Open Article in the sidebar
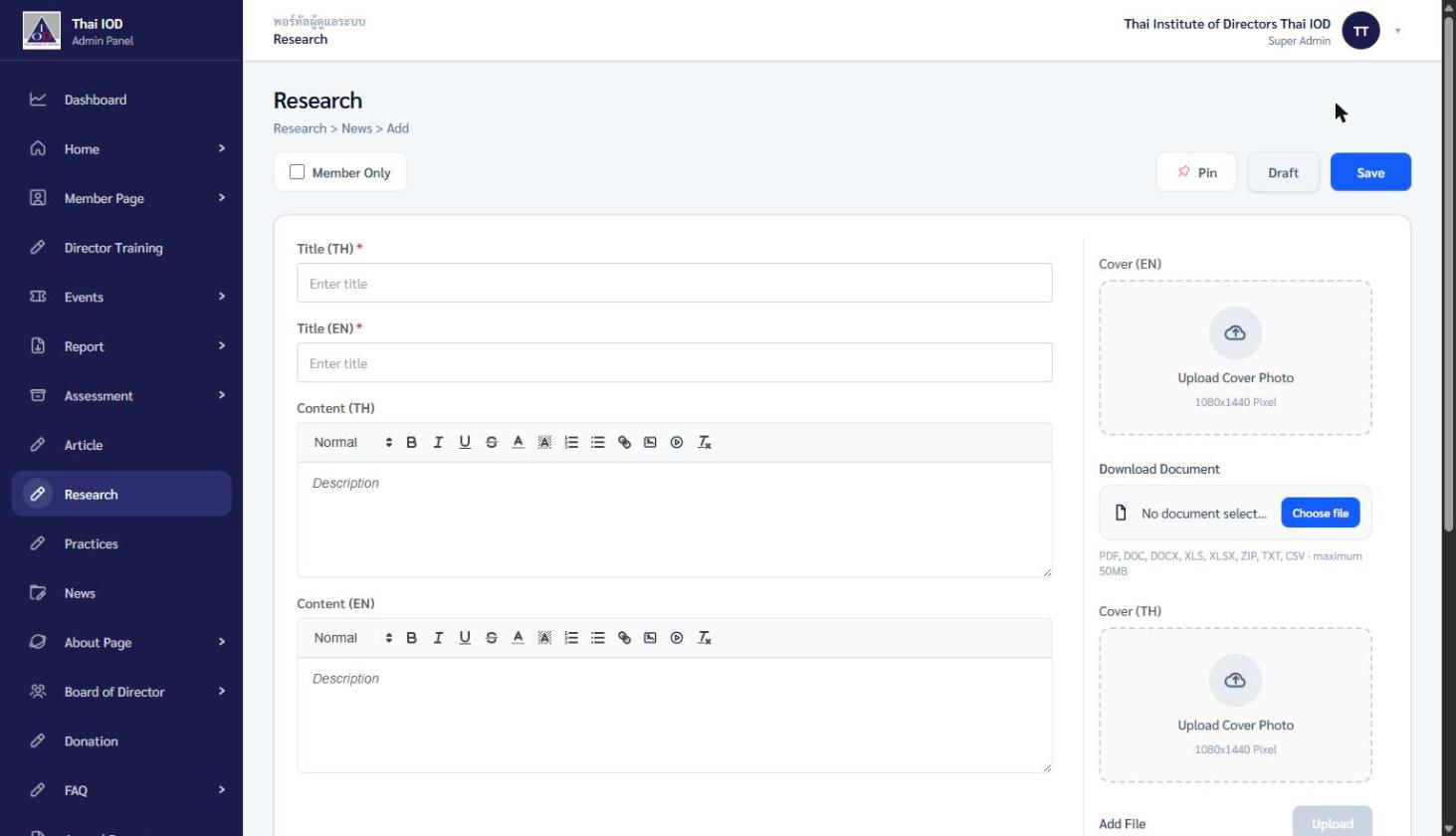The width and height of the screenshot is (1456, 836). click(x=121, y=445)
